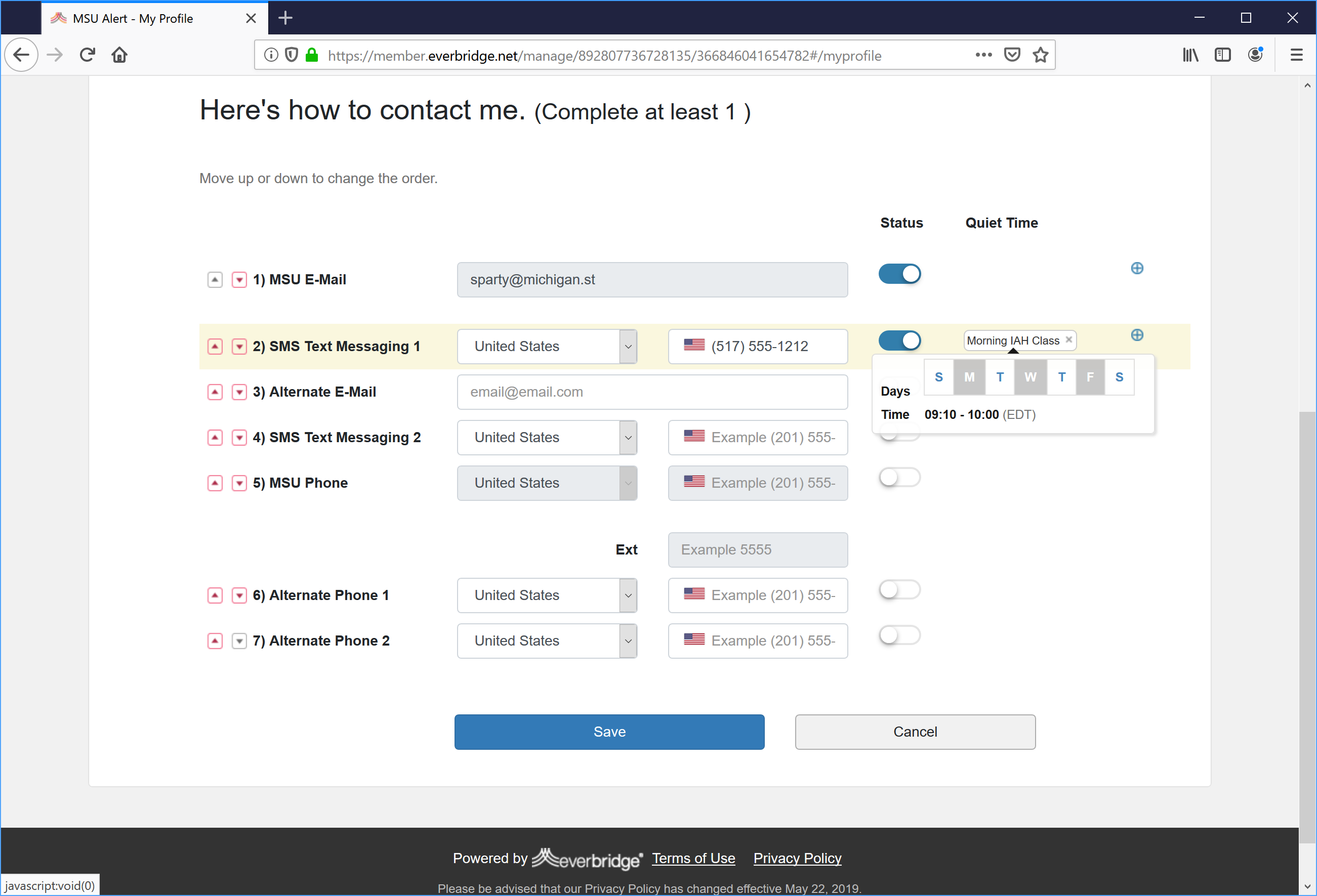Screen dimensions: 1317x896
Task: Open Firefox library icon
Action: (x=1190, y=55)
